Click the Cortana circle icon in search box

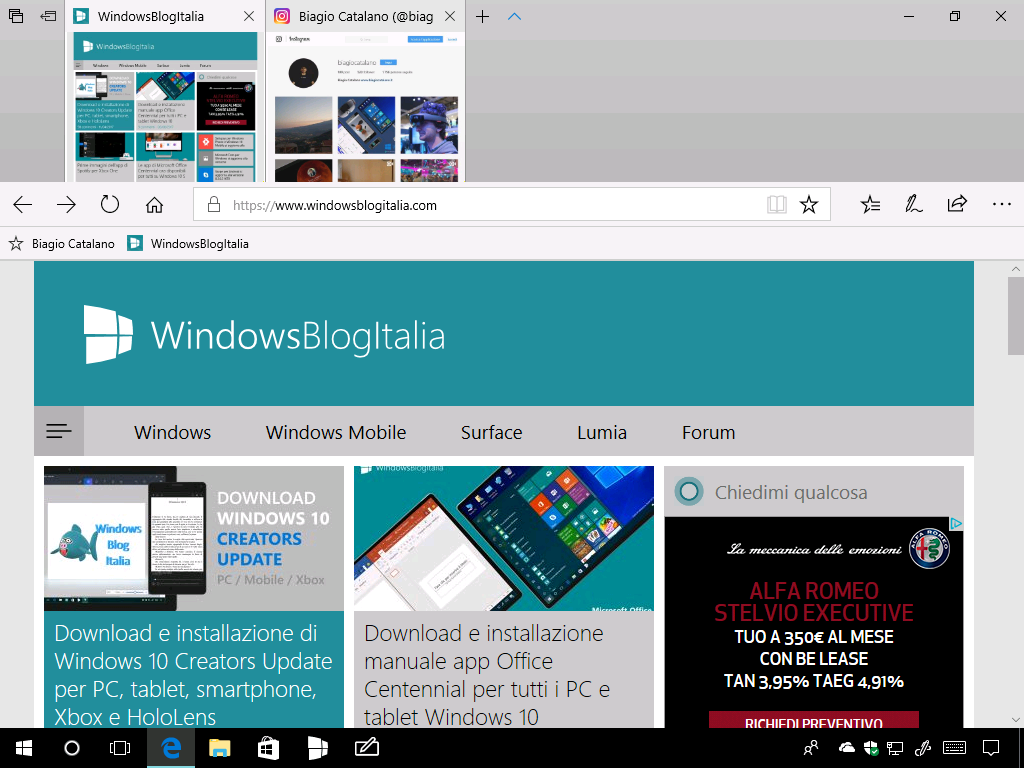click(689, 492)
